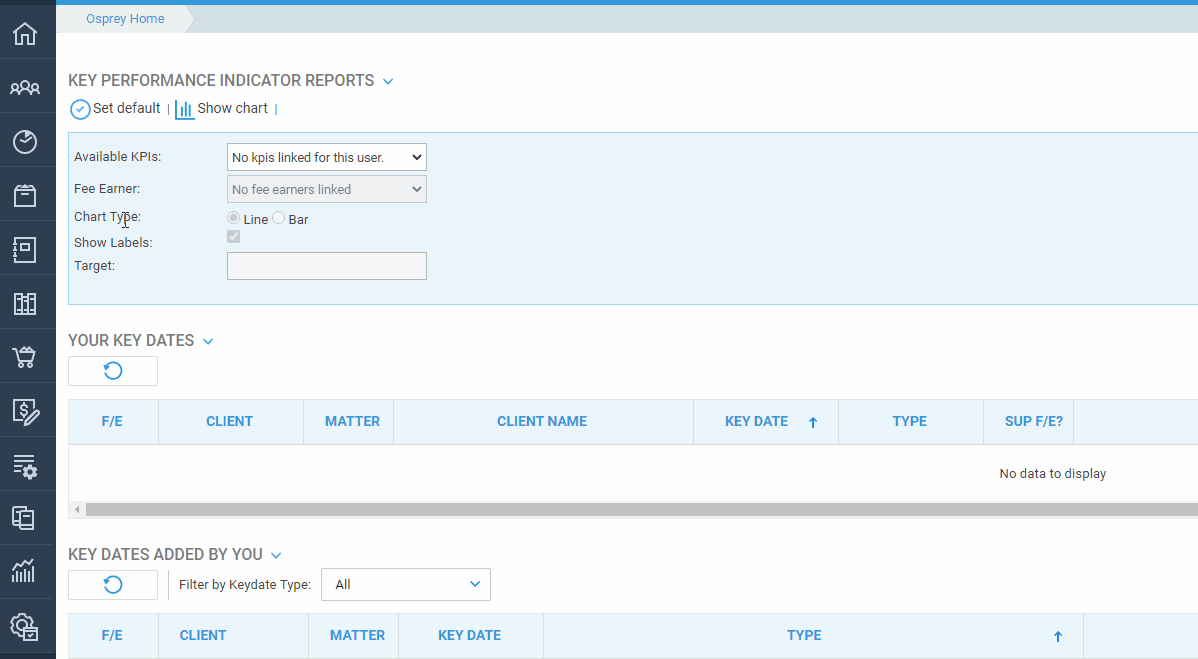Select the Bar chart type radio
The height and width of the screenshot is (659, 1198).
point(279,218)
